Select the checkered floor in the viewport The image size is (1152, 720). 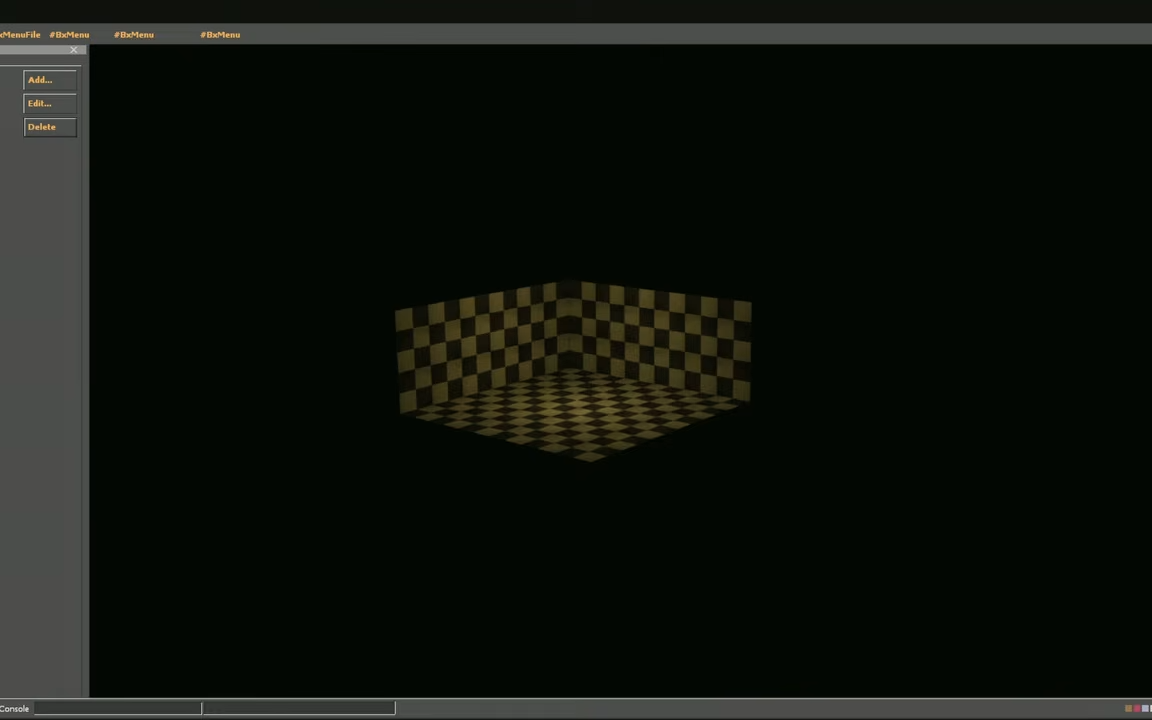[580, 415]
